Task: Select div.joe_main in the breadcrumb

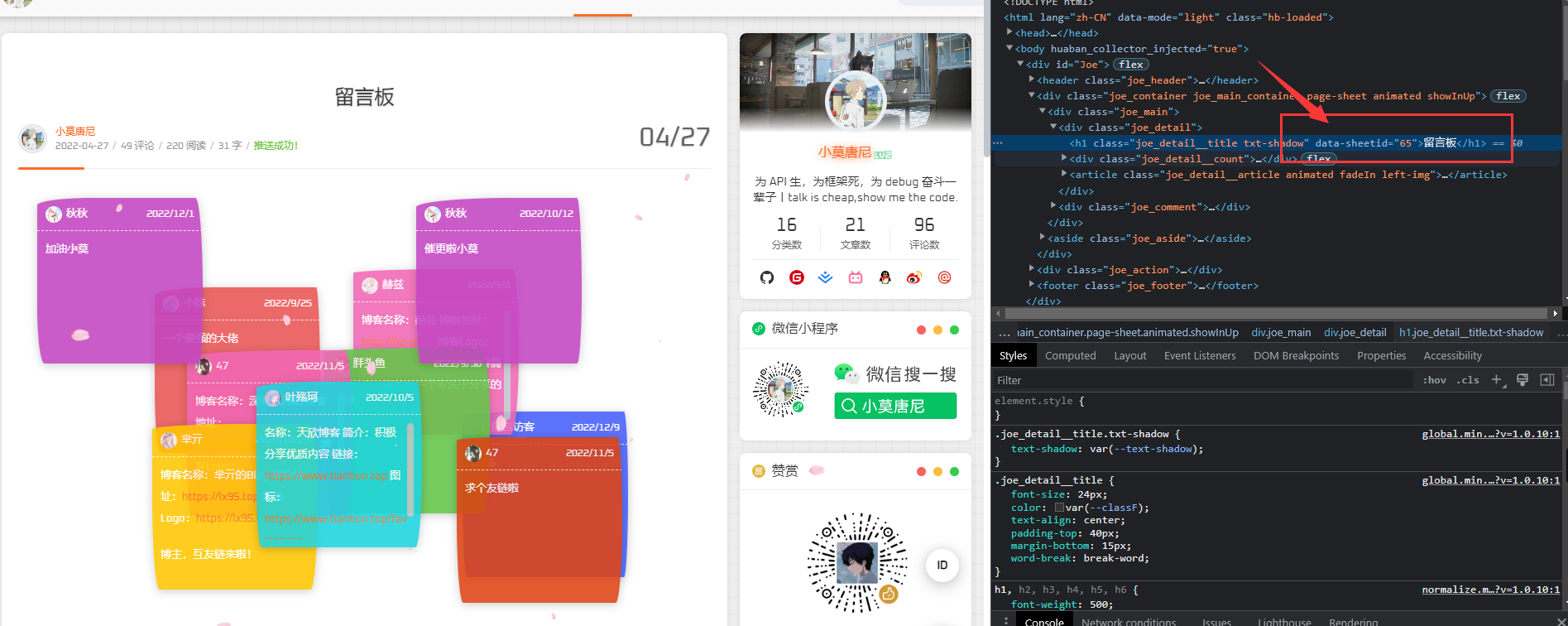Action: (x=1281, y=332)
